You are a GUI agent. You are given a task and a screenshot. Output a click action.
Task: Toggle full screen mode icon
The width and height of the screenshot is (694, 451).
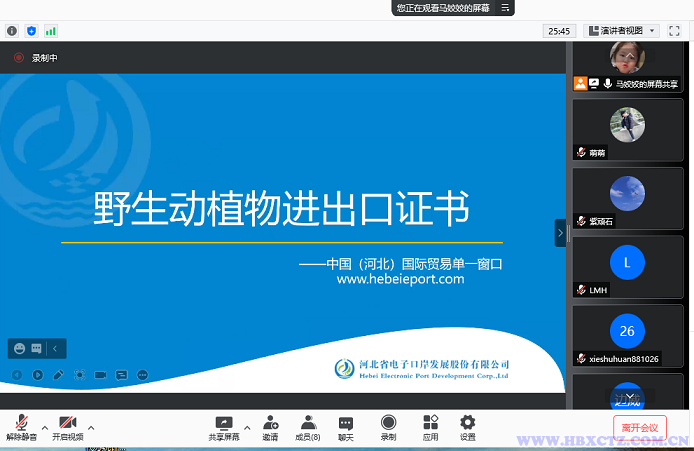point(675,31)
